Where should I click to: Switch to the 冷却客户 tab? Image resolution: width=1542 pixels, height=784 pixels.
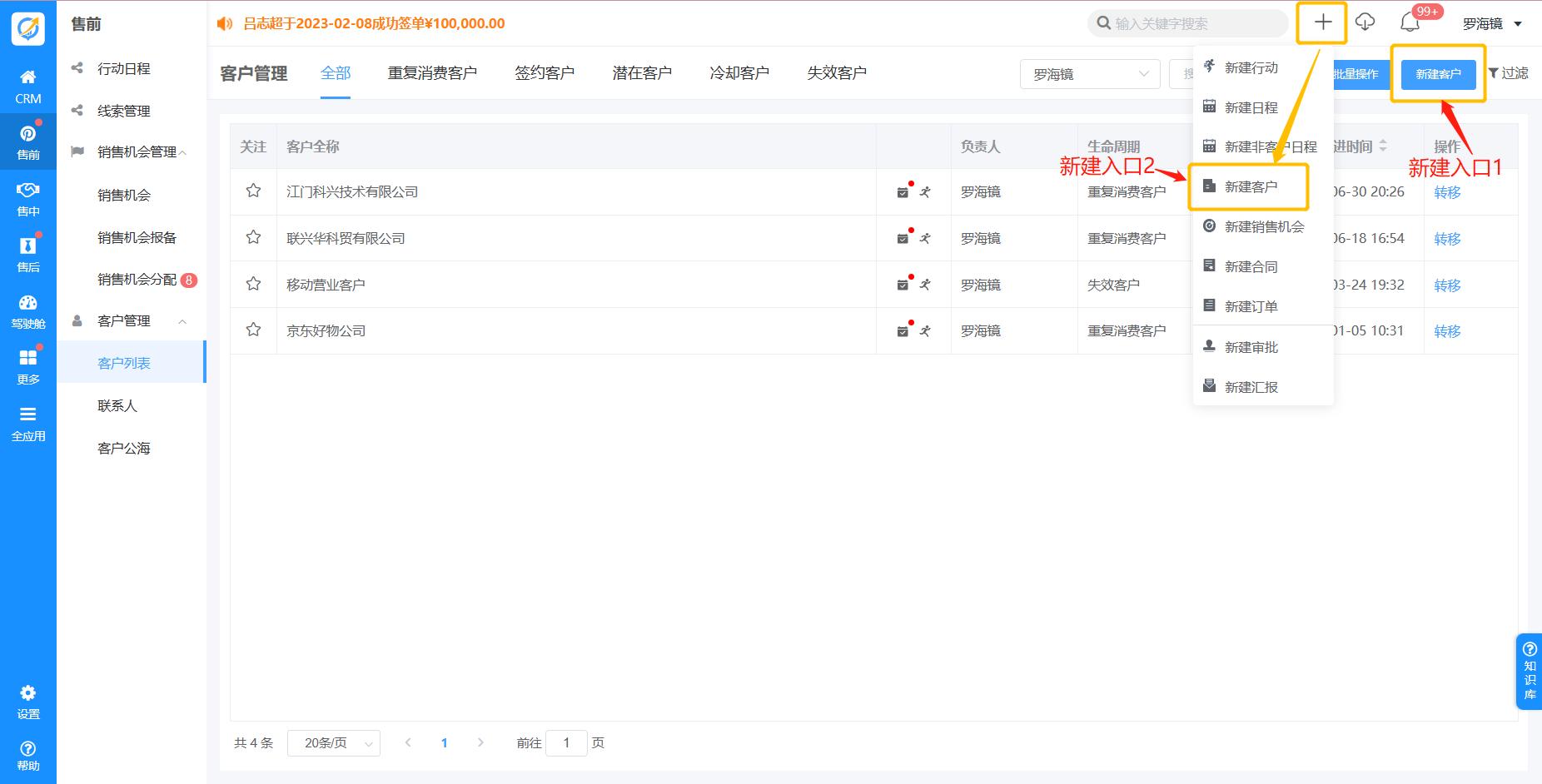point(739,73)
